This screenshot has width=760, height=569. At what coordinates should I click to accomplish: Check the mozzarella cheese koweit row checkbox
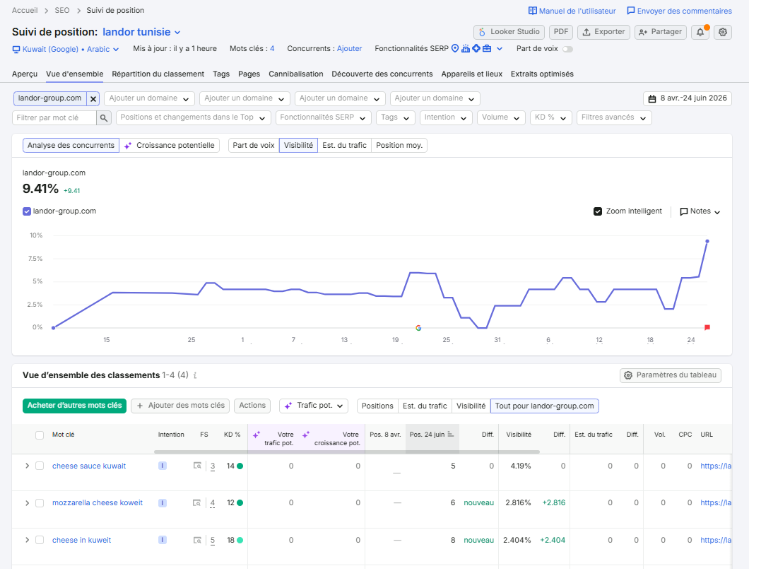click(40, 503)
